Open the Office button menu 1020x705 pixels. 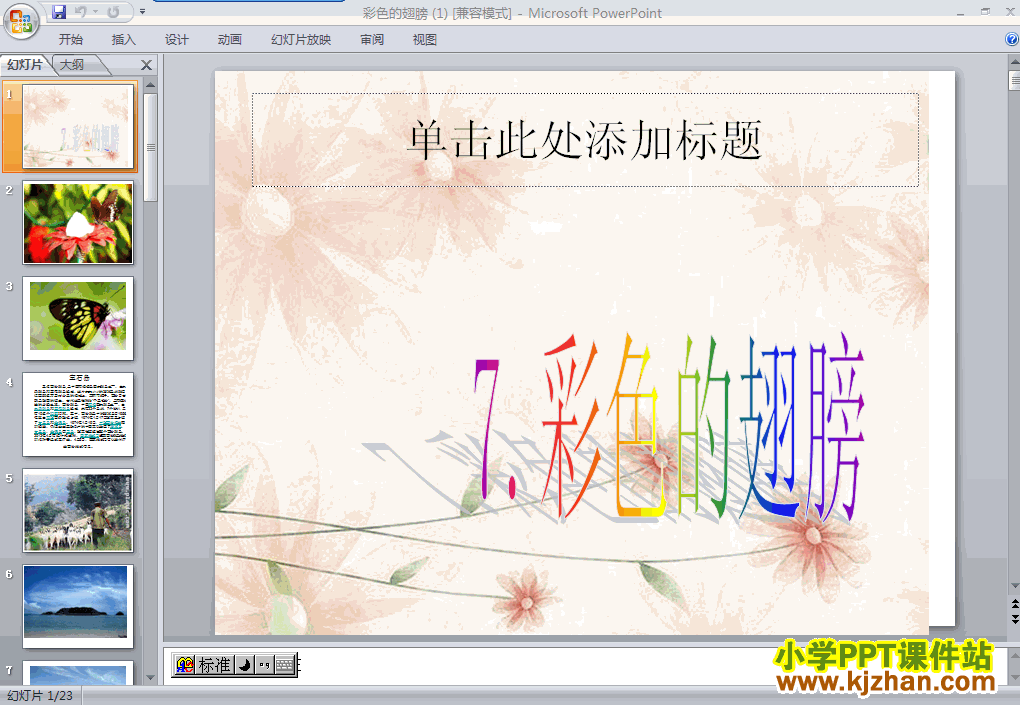[x=21, y=21]
